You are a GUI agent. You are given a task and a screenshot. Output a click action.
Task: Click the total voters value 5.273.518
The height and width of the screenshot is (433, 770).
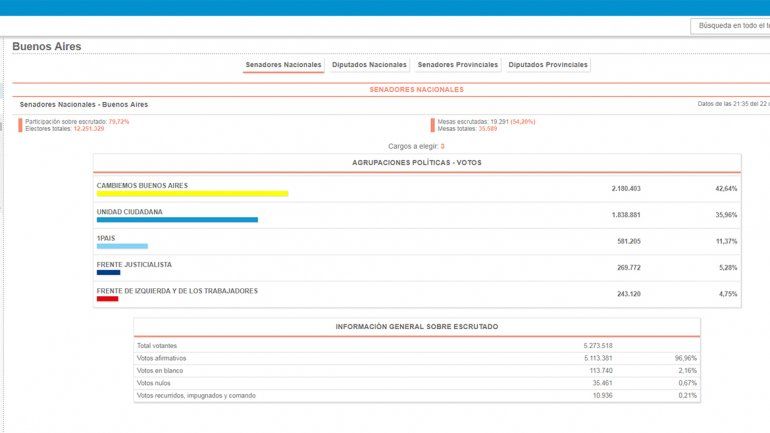[x=598, y=346]
